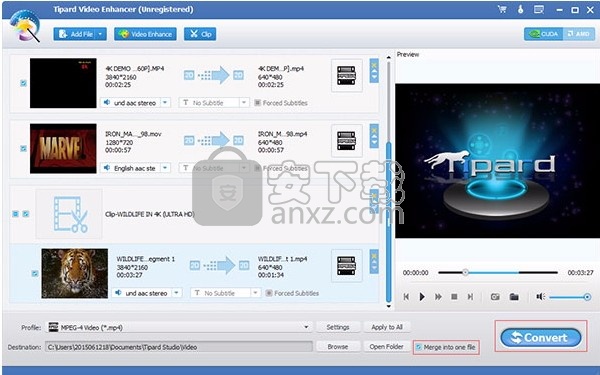
Task: Uncheck the Clip-WILDLIFE group checkbox
Action: pos(26,214)
